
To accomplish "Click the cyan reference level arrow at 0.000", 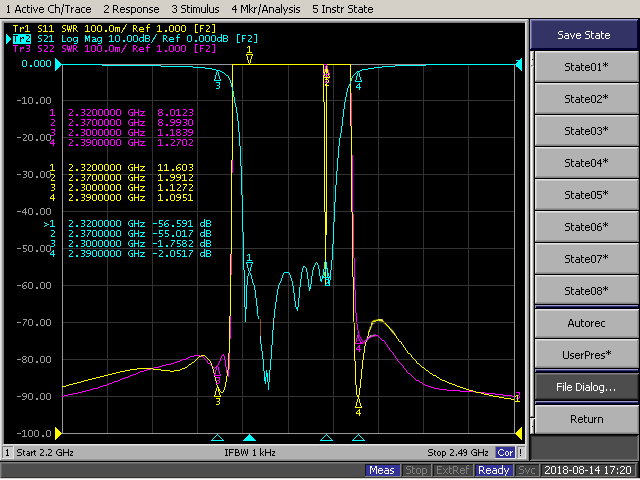I will 58,64.
